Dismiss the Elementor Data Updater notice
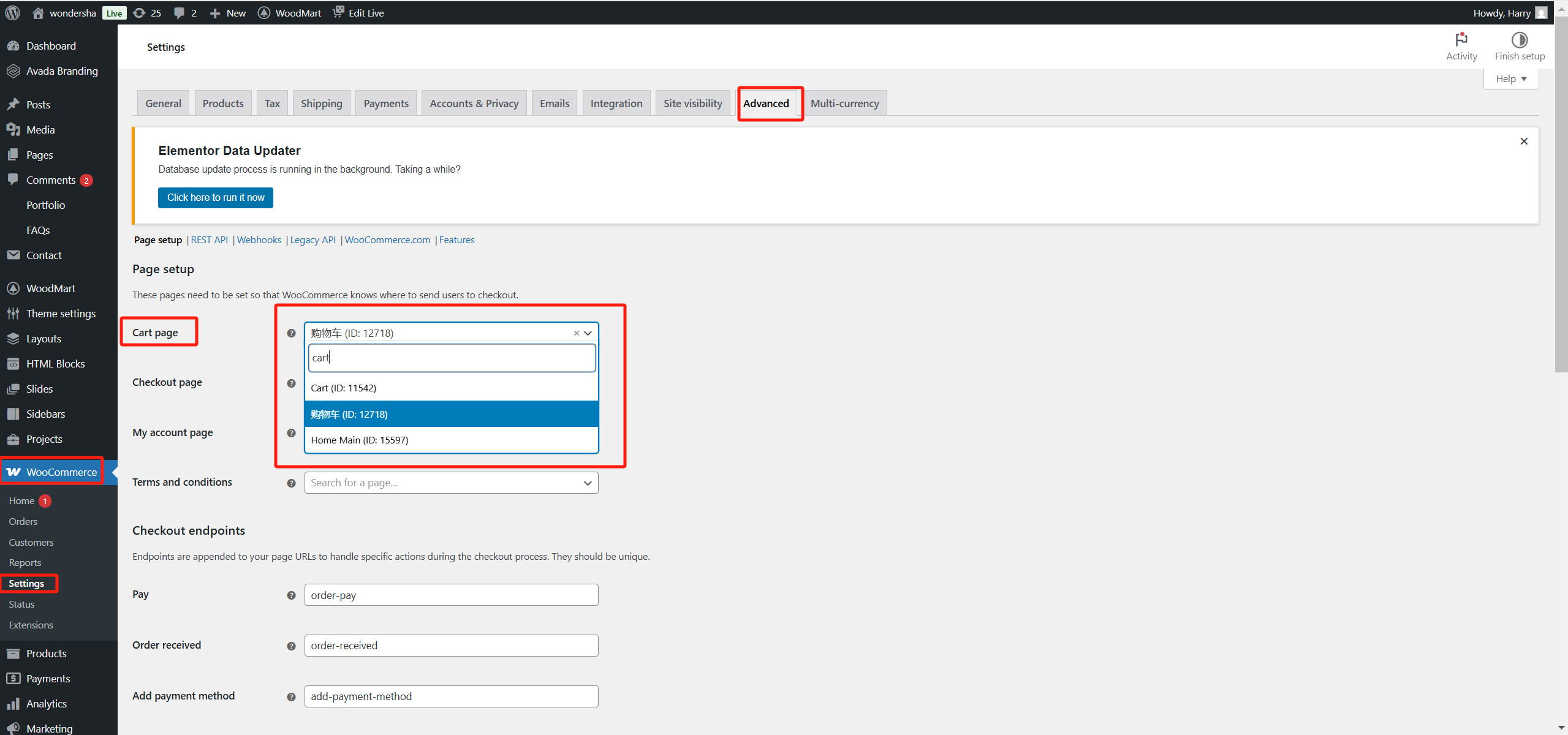Viewport: 1568px width, 735px height. [x=1524, y=141]
